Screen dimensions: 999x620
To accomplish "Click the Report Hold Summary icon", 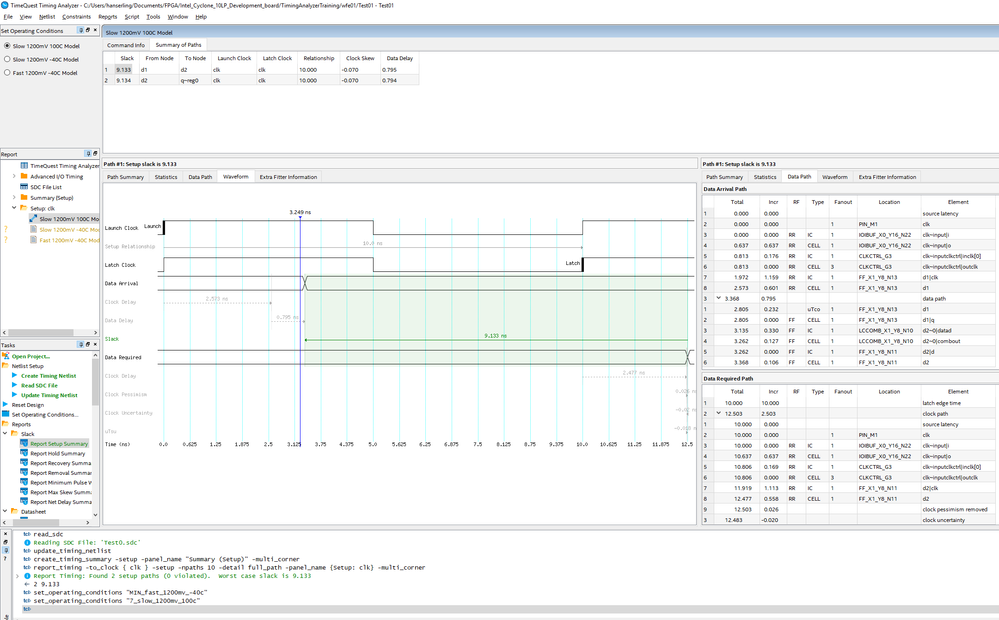I will tap(24, 453).
